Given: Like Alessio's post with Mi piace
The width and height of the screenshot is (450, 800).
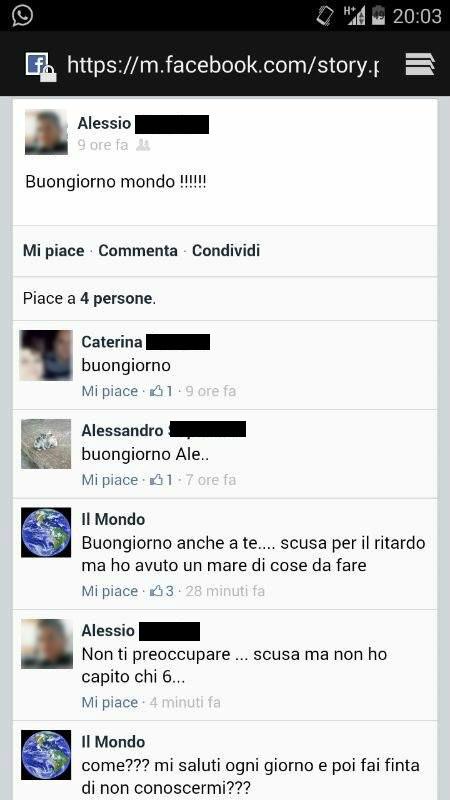Looking at the screenshot, I should [54, 251].
